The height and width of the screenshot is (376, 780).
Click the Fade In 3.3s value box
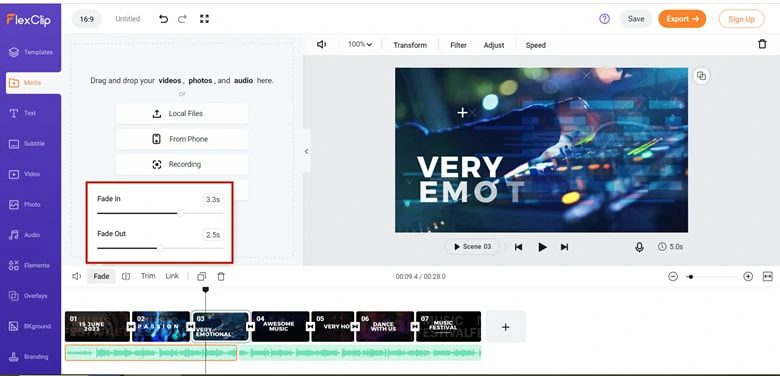213,200
